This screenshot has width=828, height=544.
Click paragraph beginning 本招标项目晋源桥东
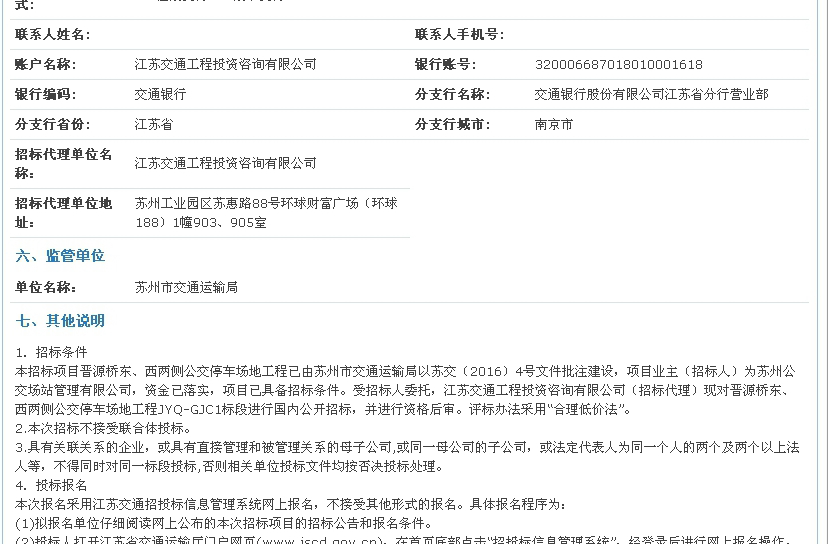[406, 390]
